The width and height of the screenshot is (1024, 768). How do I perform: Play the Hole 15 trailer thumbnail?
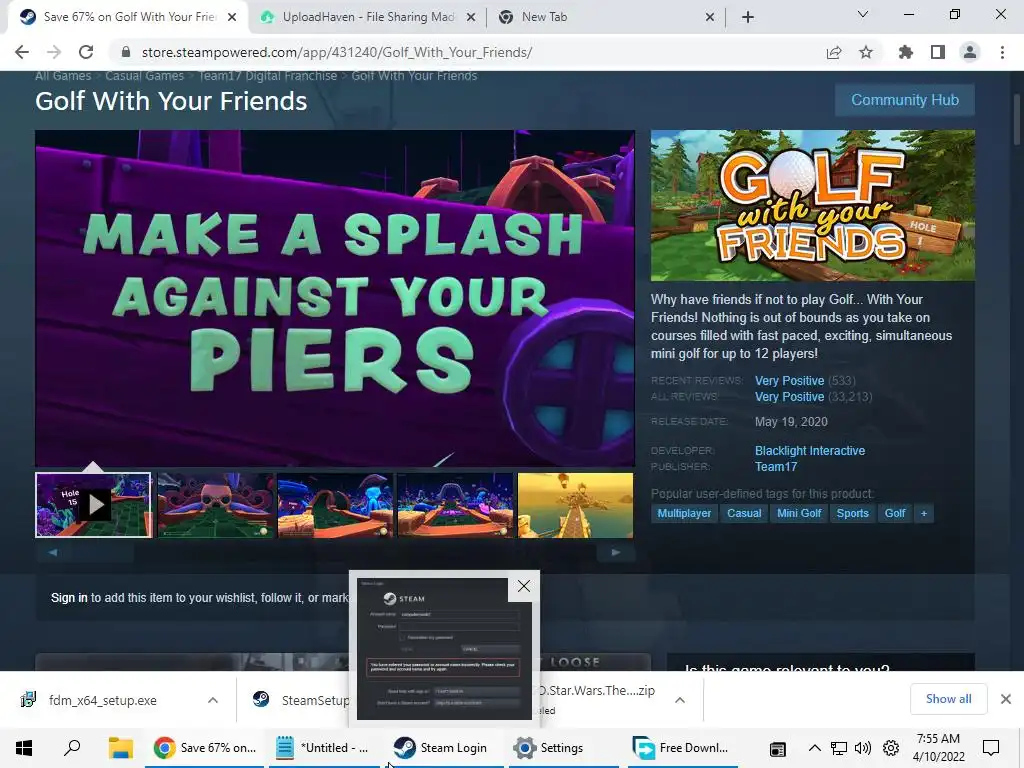tap(93, 505)
